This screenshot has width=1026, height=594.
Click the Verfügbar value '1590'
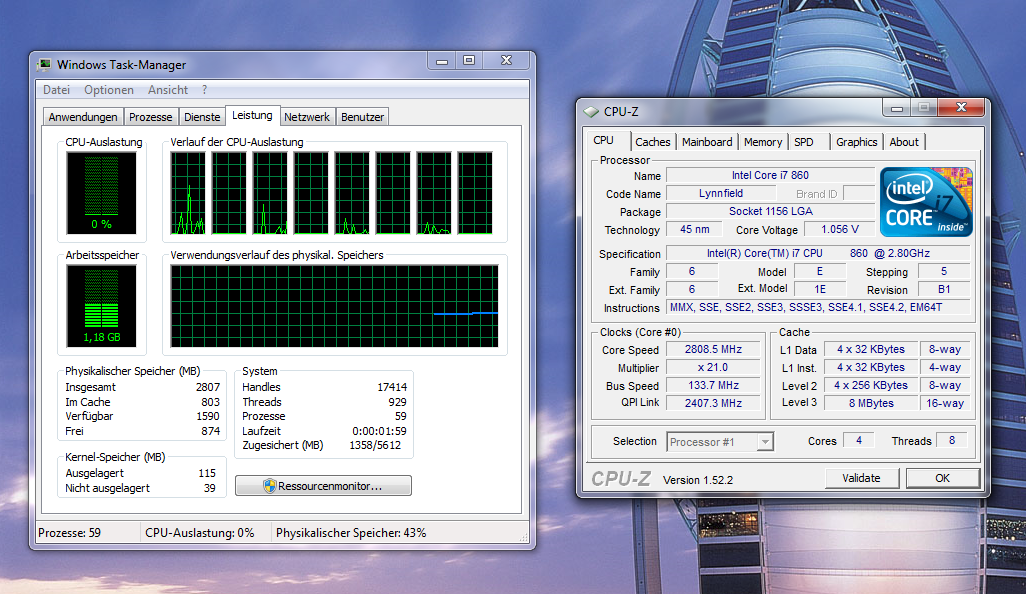click(x=207, y=417)
